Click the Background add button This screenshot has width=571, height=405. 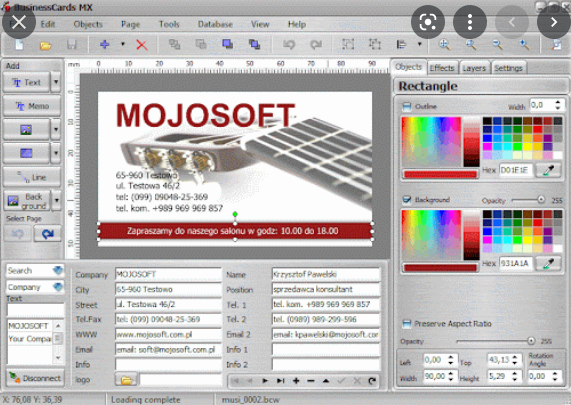(x=27, y=201)
